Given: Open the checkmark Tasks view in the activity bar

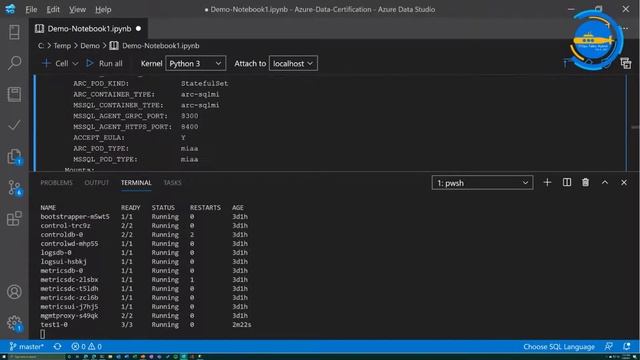Looking at the screenshot, I should [x=14, y=125].
